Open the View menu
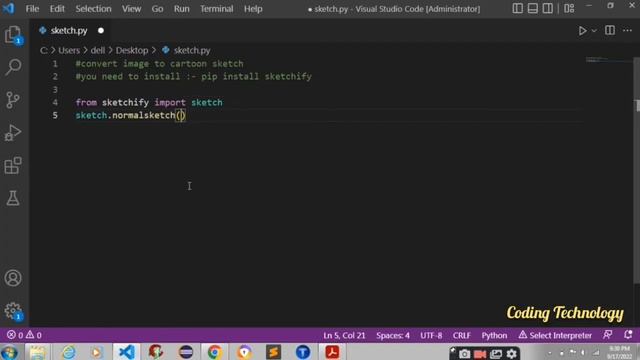640x360 pixels. coord(131,9)
